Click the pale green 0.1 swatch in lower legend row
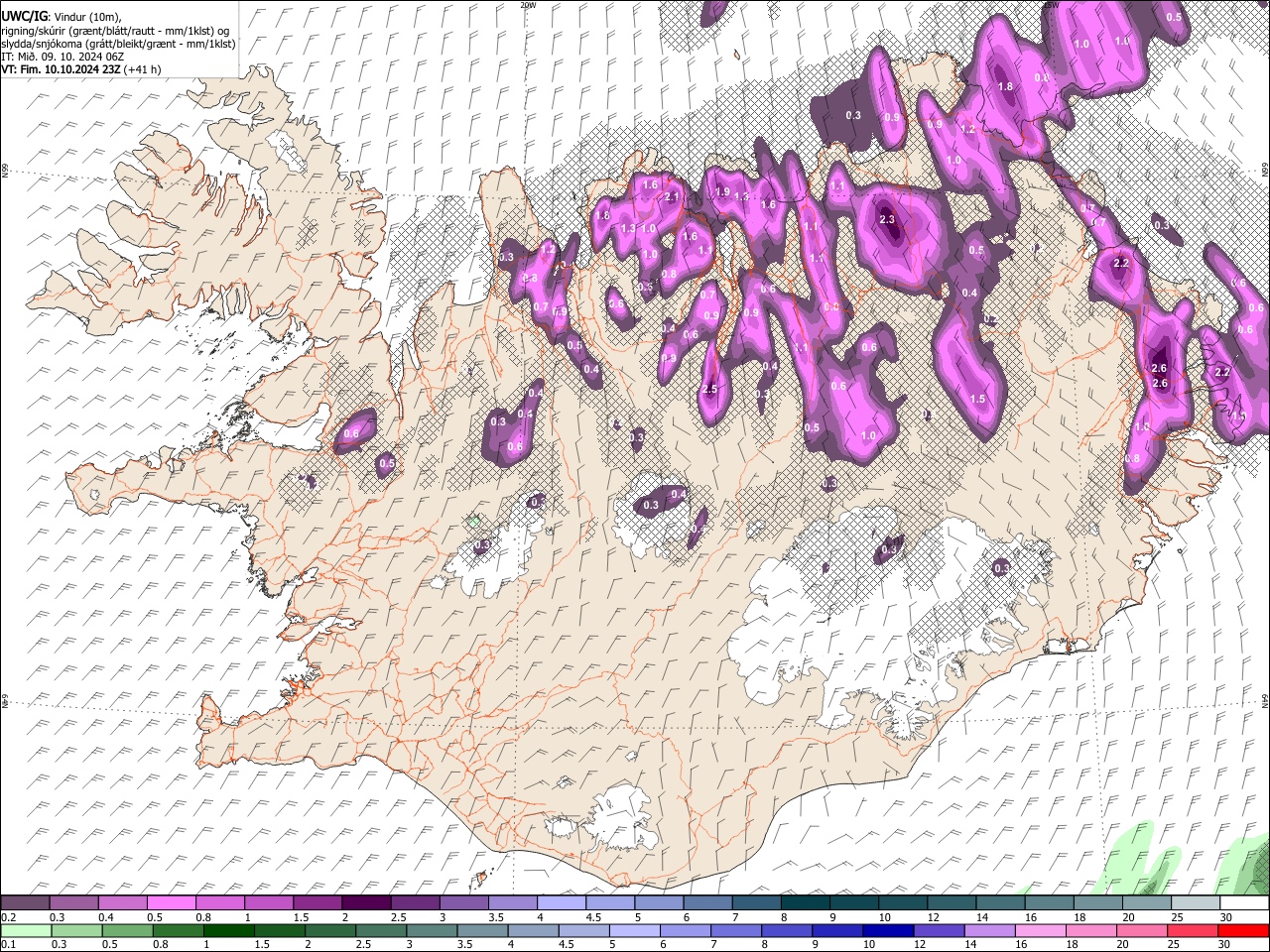This screenshot has height=952, width=1270. click(x=25, y=930)
